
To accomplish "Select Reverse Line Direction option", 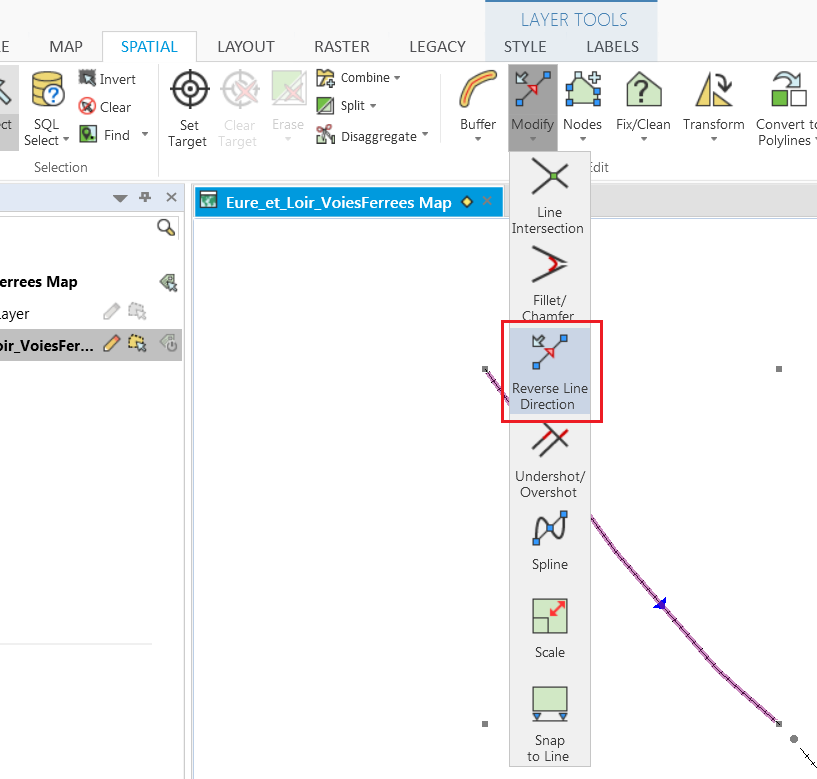I will click(549, 371).
